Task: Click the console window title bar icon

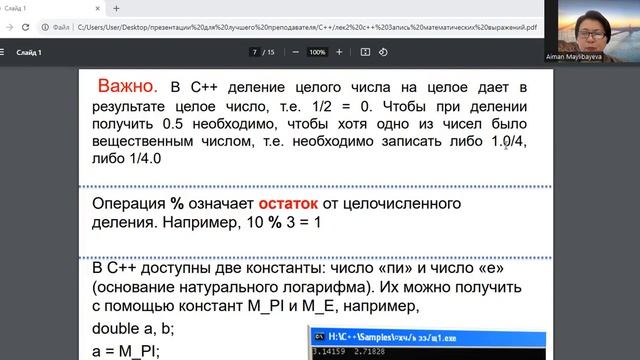Action: tap(320, 337)
